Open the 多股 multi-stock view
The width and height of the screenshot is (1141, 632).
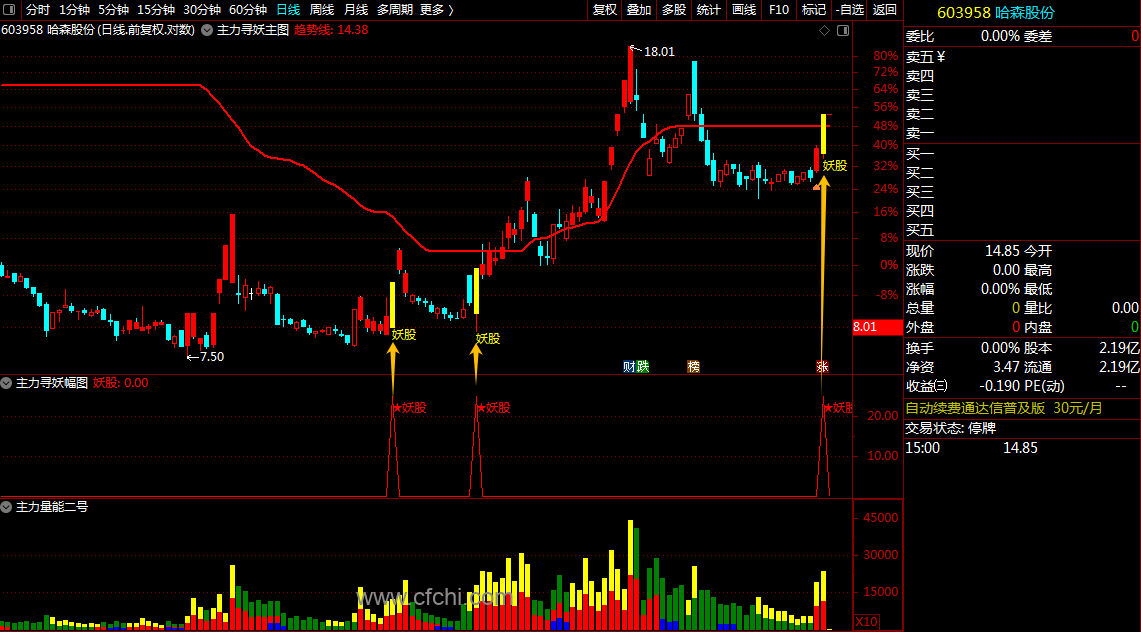tap(674, 9)
